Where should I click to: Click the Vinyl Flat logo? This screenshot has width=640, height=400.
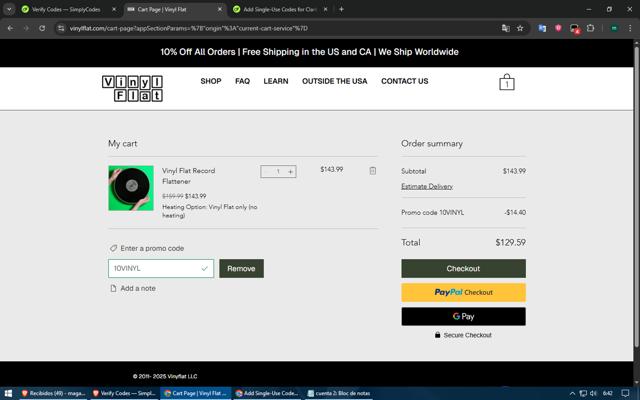(x=132, y=88)
